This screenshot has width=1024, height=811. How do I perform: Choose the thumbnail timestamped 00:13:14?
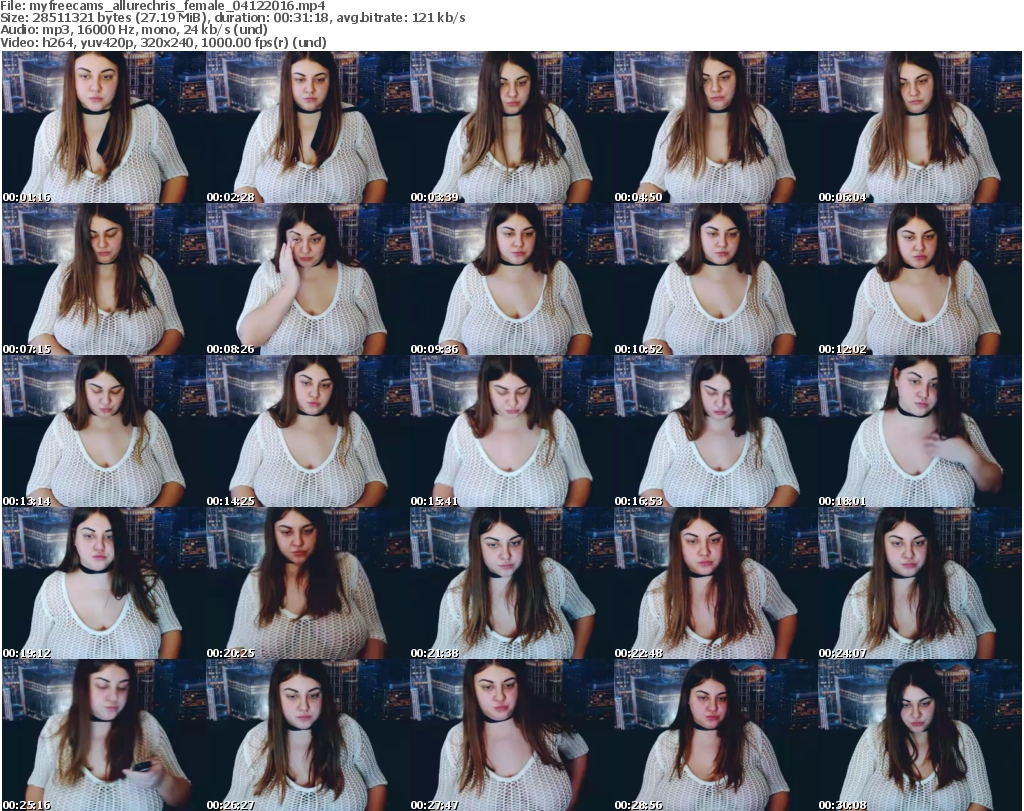tap(103, 431)
